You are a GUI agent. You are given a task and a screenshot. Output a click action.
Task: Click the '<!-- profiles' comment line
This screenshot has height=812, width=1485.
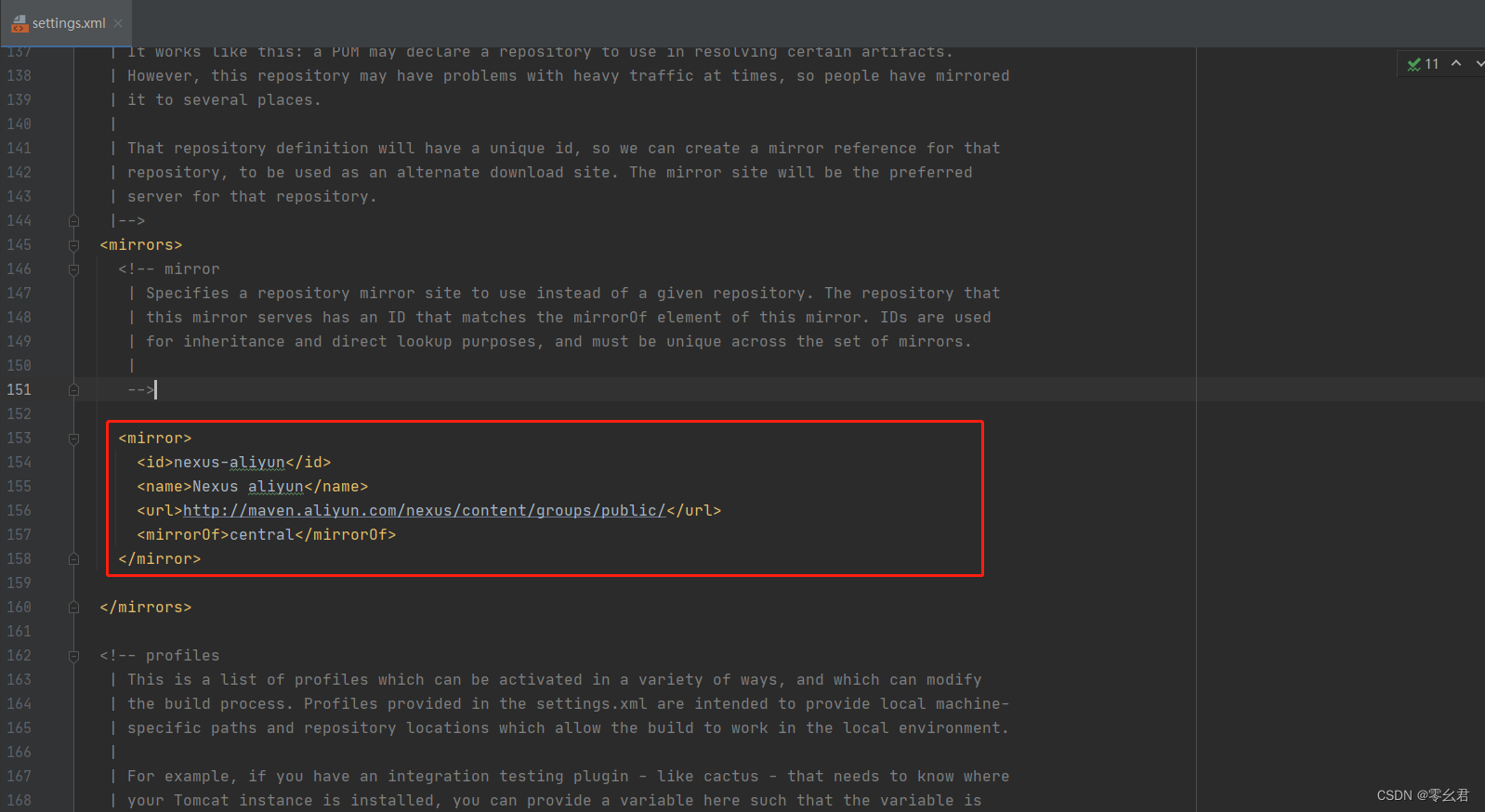160,656
